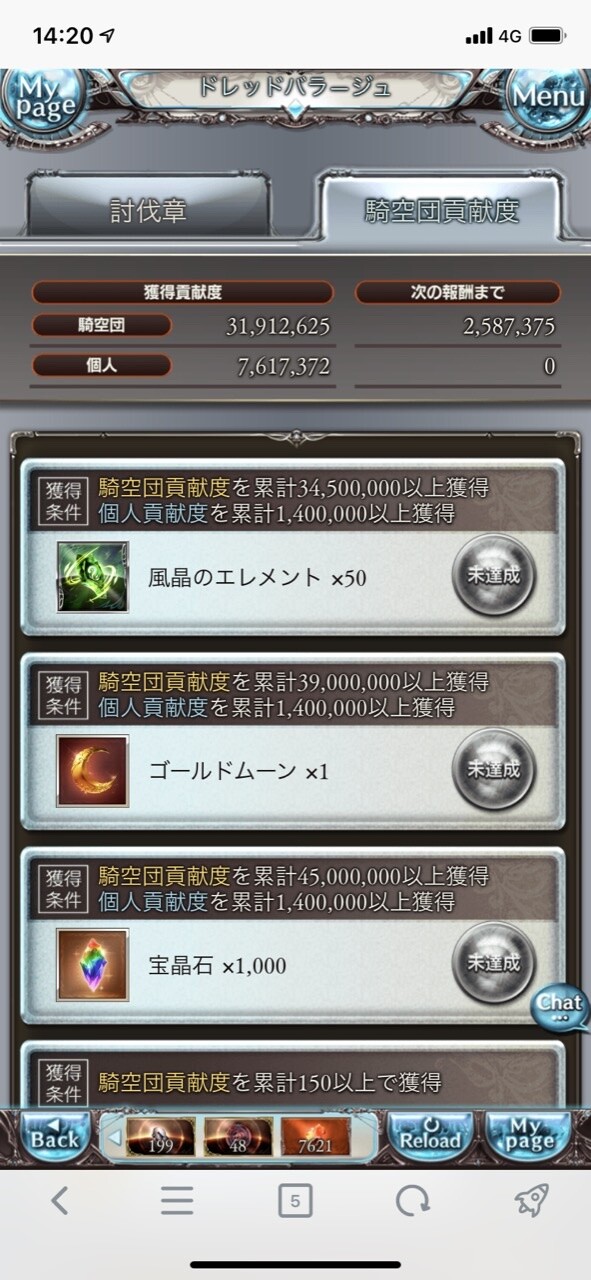The height and width of the screenshot is (1280, 591).
Task: Tap the Gold Moon reward icon
Action: pos(93,771)
